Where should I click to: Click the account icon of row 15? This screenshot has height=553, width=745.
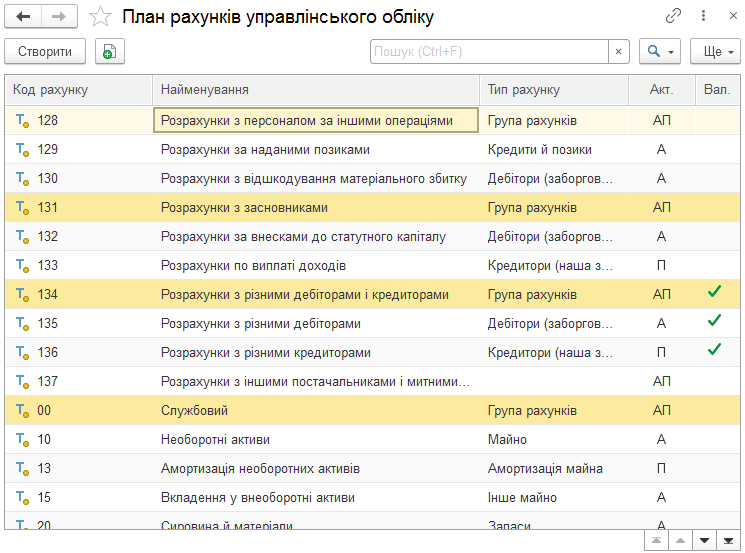click(x=23, y=497)
